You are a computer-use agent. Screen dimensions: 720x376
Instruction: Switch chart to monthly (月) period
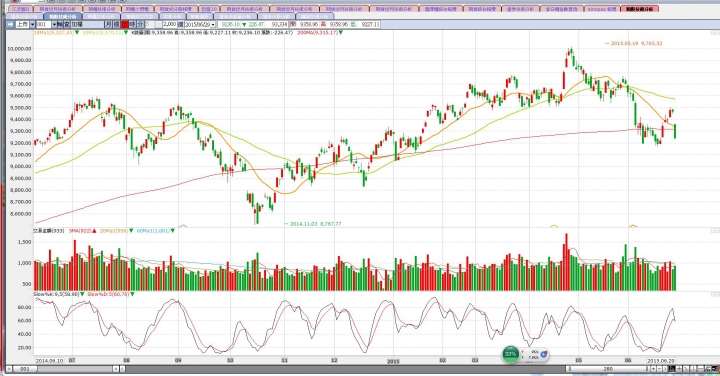click(x=108, y=24)
